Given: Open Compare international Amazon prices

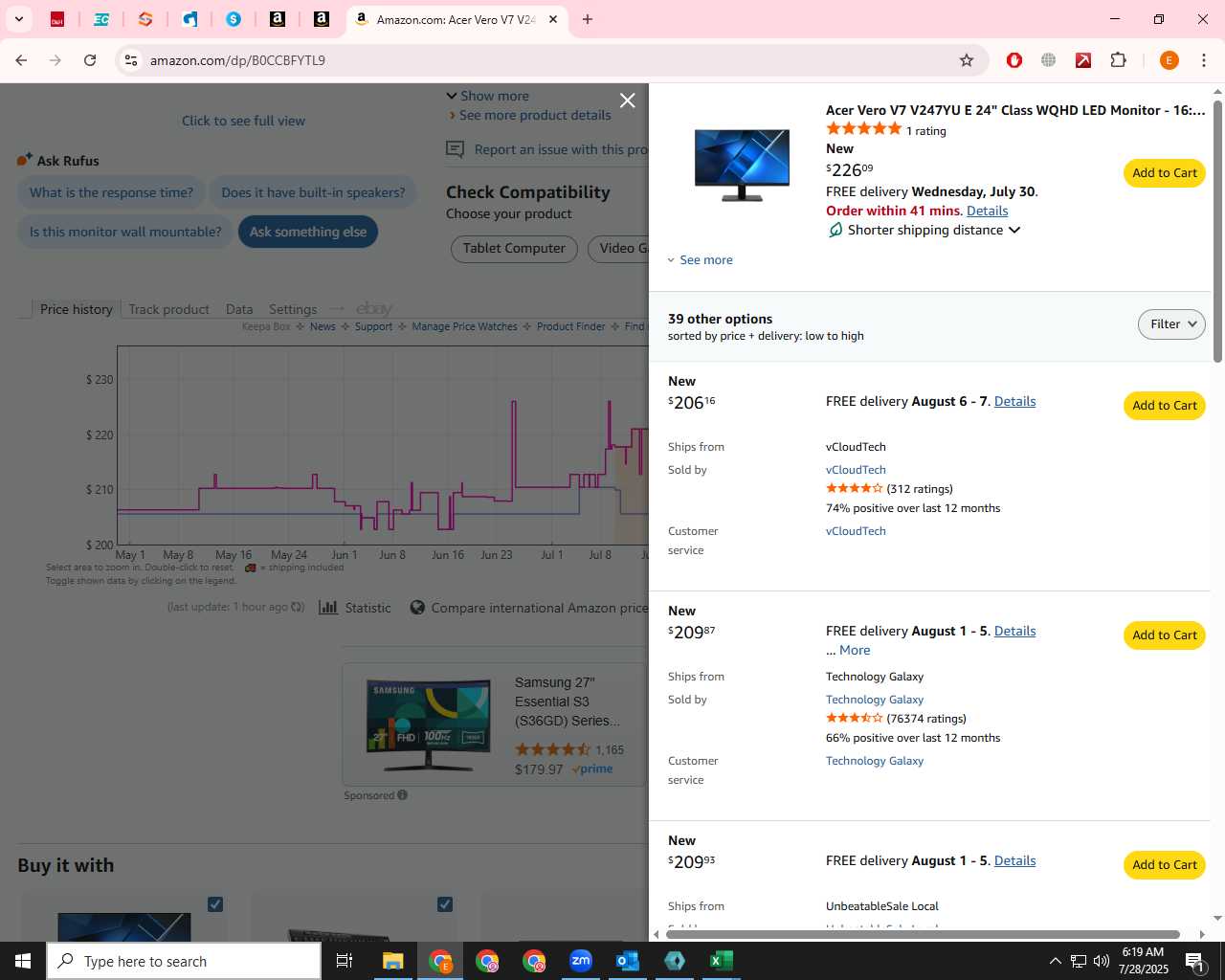Looking at the screenshot, I should coord(529,608).
